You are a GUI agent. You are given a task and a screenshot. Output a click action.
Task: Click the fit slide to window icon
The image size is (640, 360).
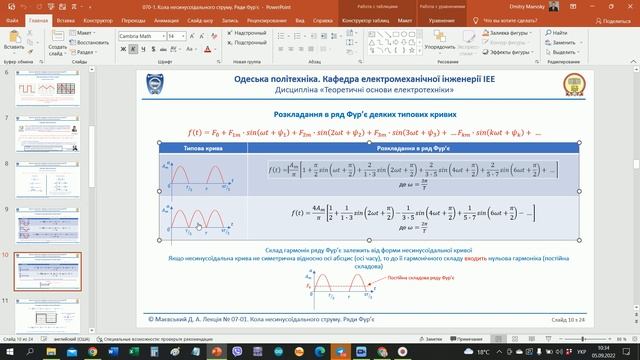click(634, 339)
